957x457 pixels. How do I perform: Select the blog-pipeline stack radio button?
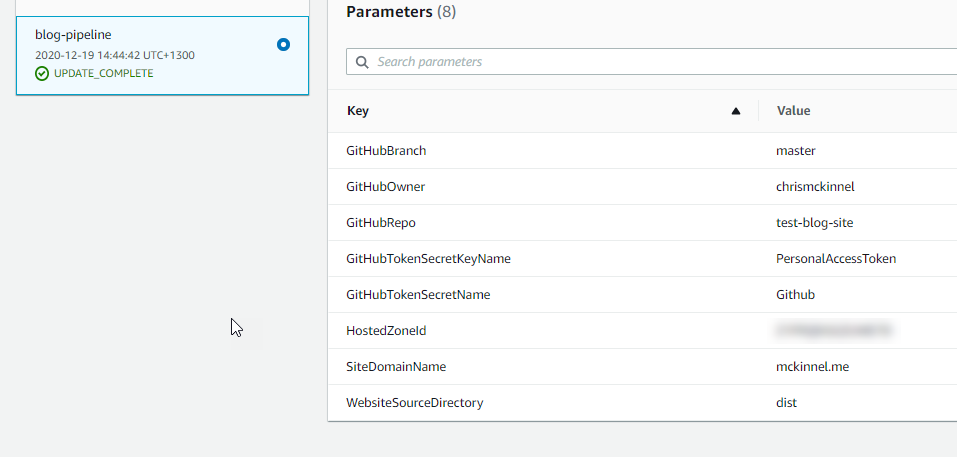point(283,44)
